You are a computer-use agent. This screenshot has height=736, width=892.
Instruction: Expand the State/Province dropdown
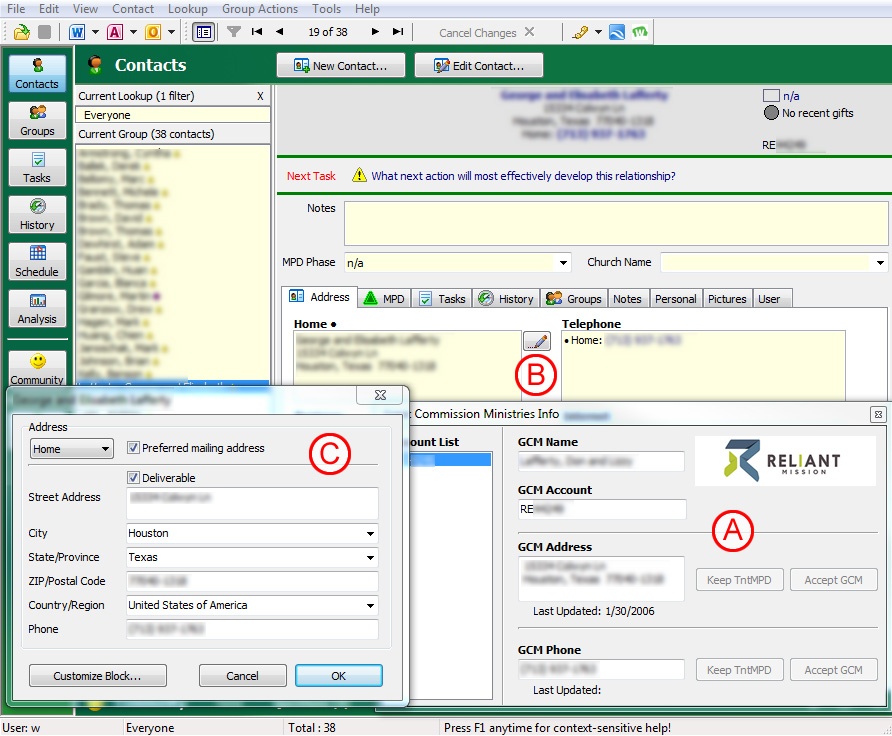(371, 558)
